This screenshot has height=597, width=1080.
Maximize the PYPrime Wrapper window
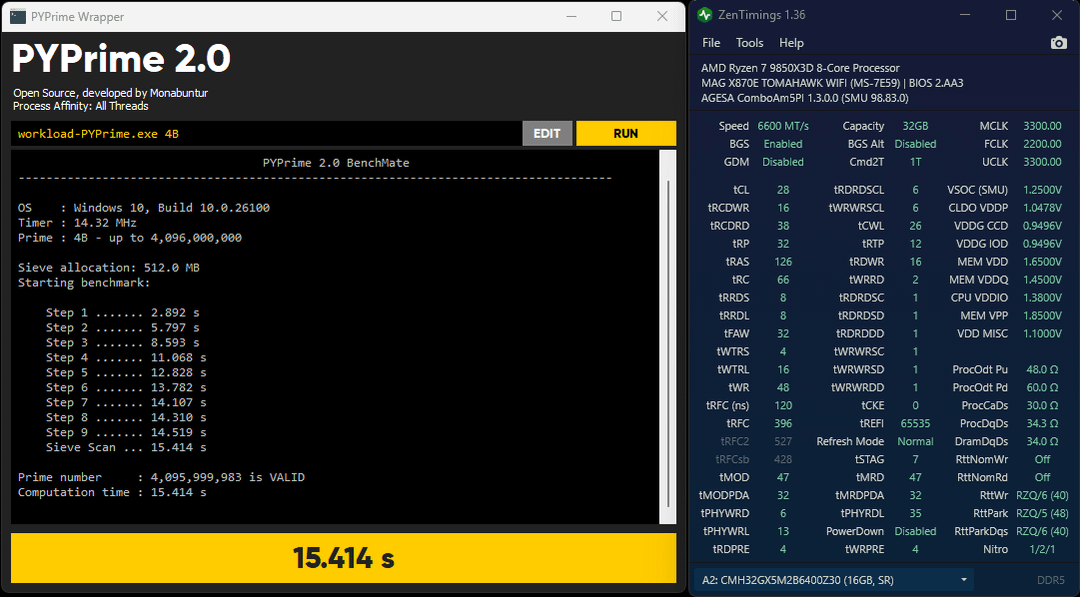[x=616, y=16]
